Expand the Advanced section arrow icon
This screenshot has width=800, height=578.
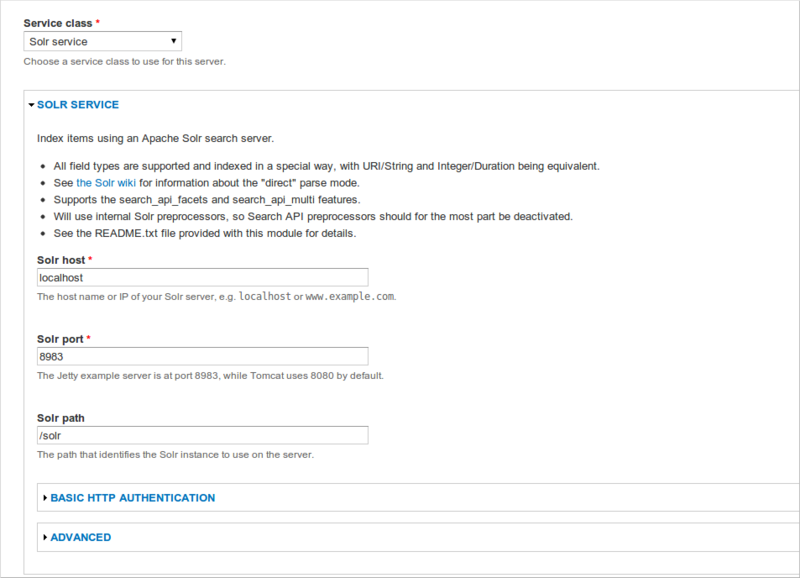pyautogui.click(x=45, y=538)
